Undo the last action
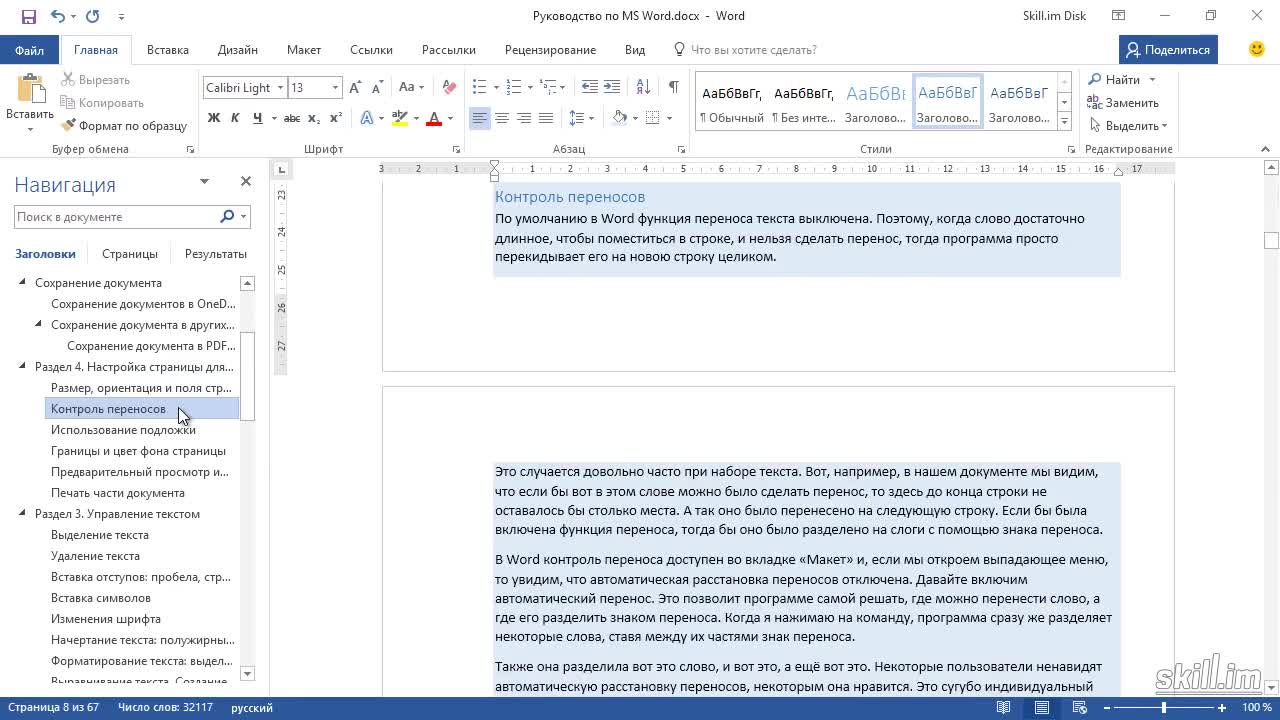1280x720 pixels. [57, 16]
